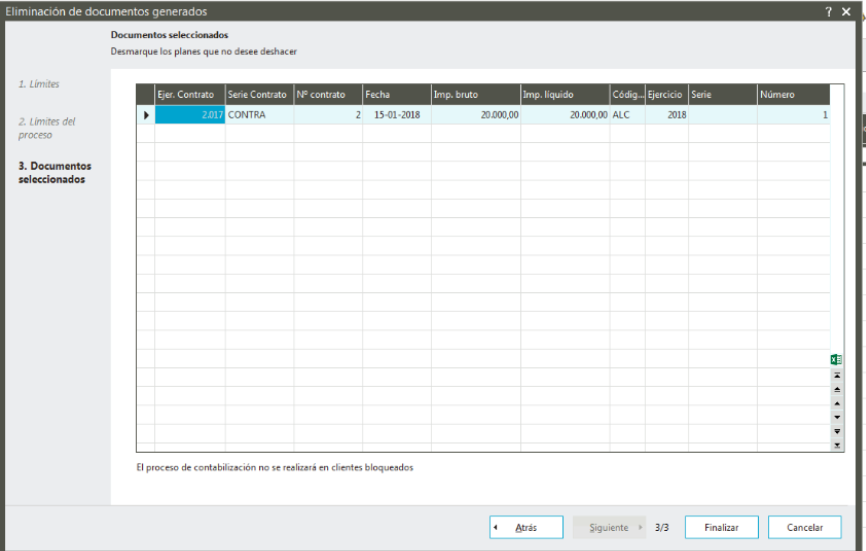Go to next page arrow in grid navigator

[837, 431]
